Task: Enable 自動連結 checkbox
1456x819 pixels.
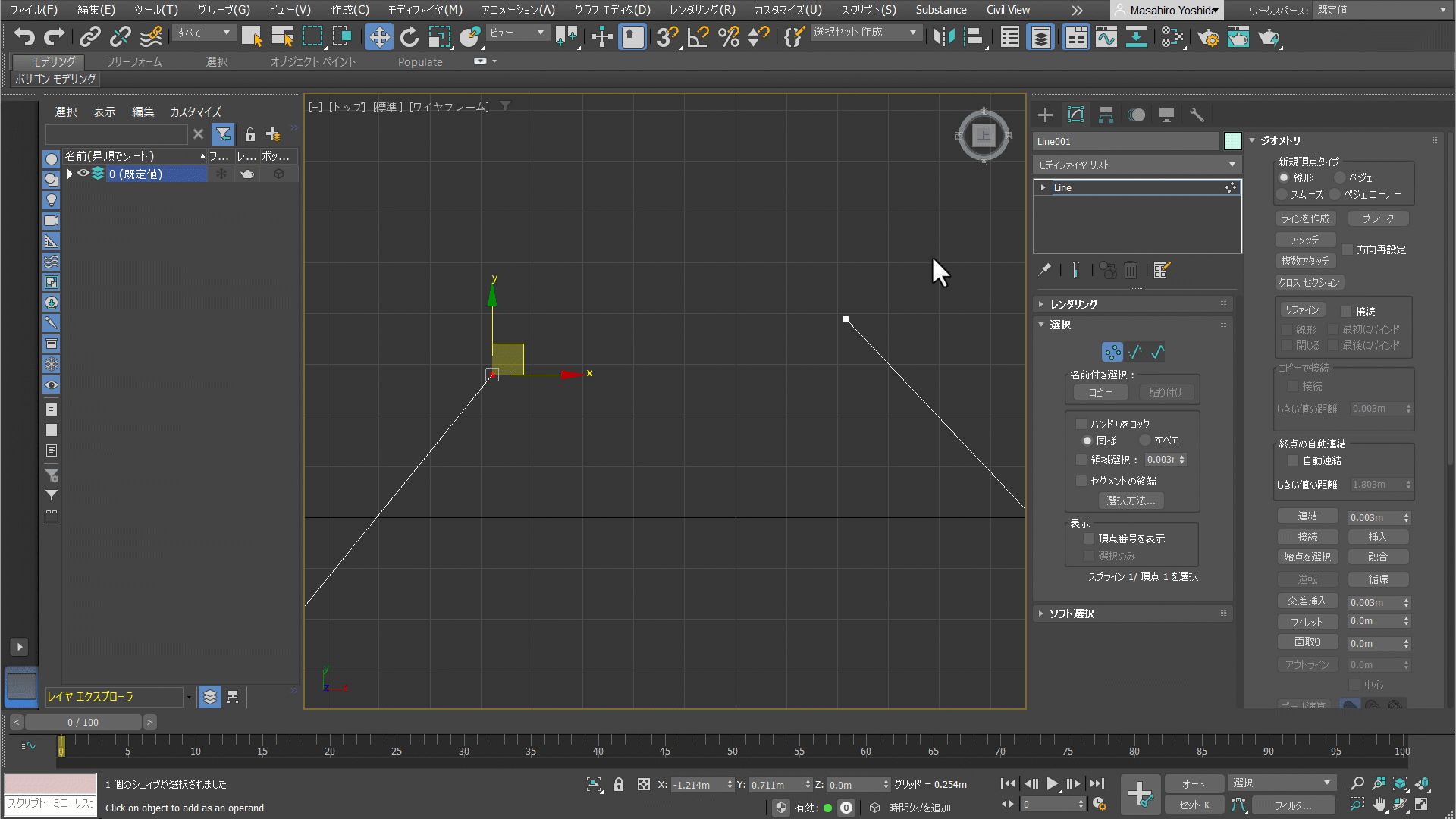Action: (x=1294, y=460)
